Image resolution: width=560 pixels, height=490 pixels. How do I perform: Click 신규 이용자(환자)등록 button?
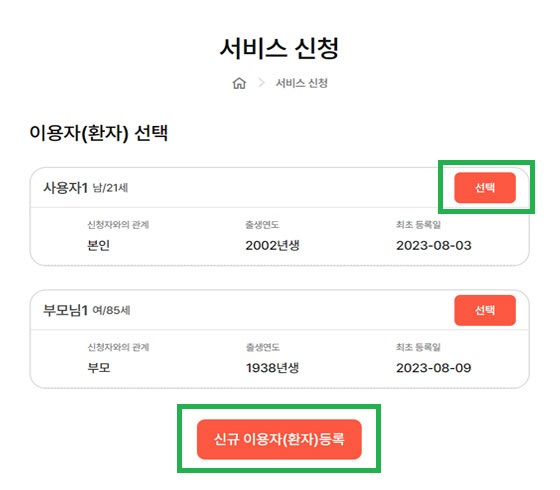pyautogui.click(x=279, y=439)
